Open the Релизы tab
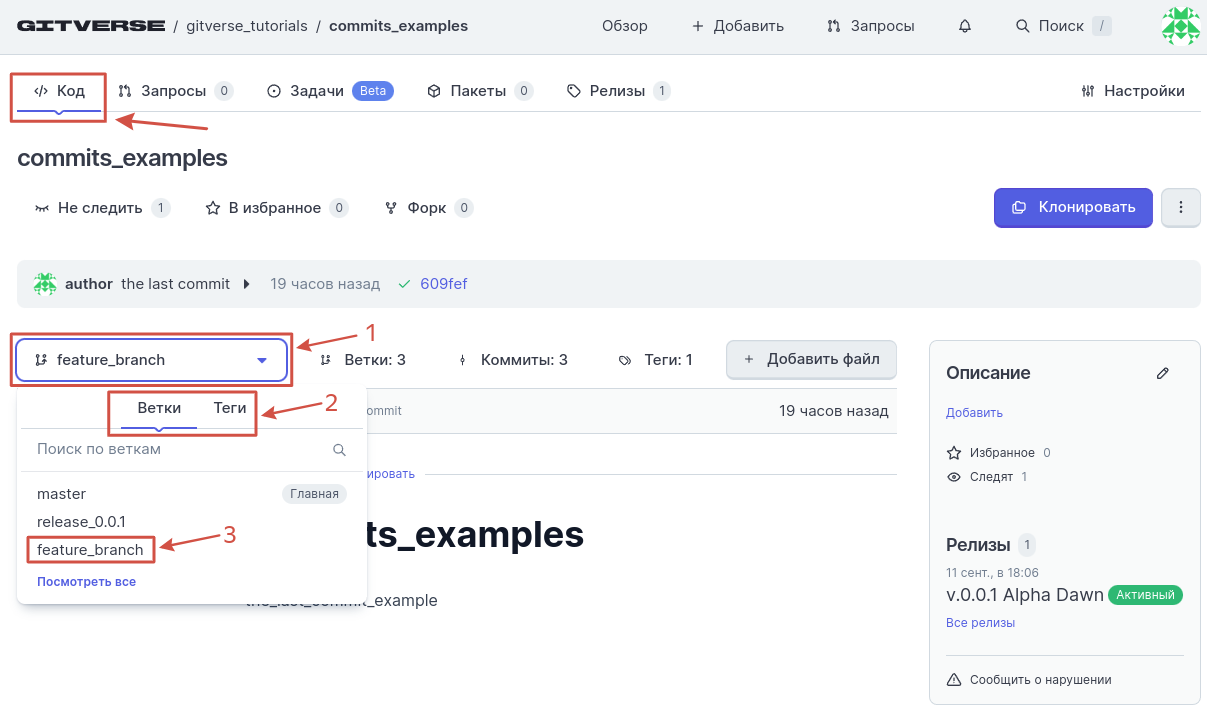1207x716 pixels. click(616, 91)
